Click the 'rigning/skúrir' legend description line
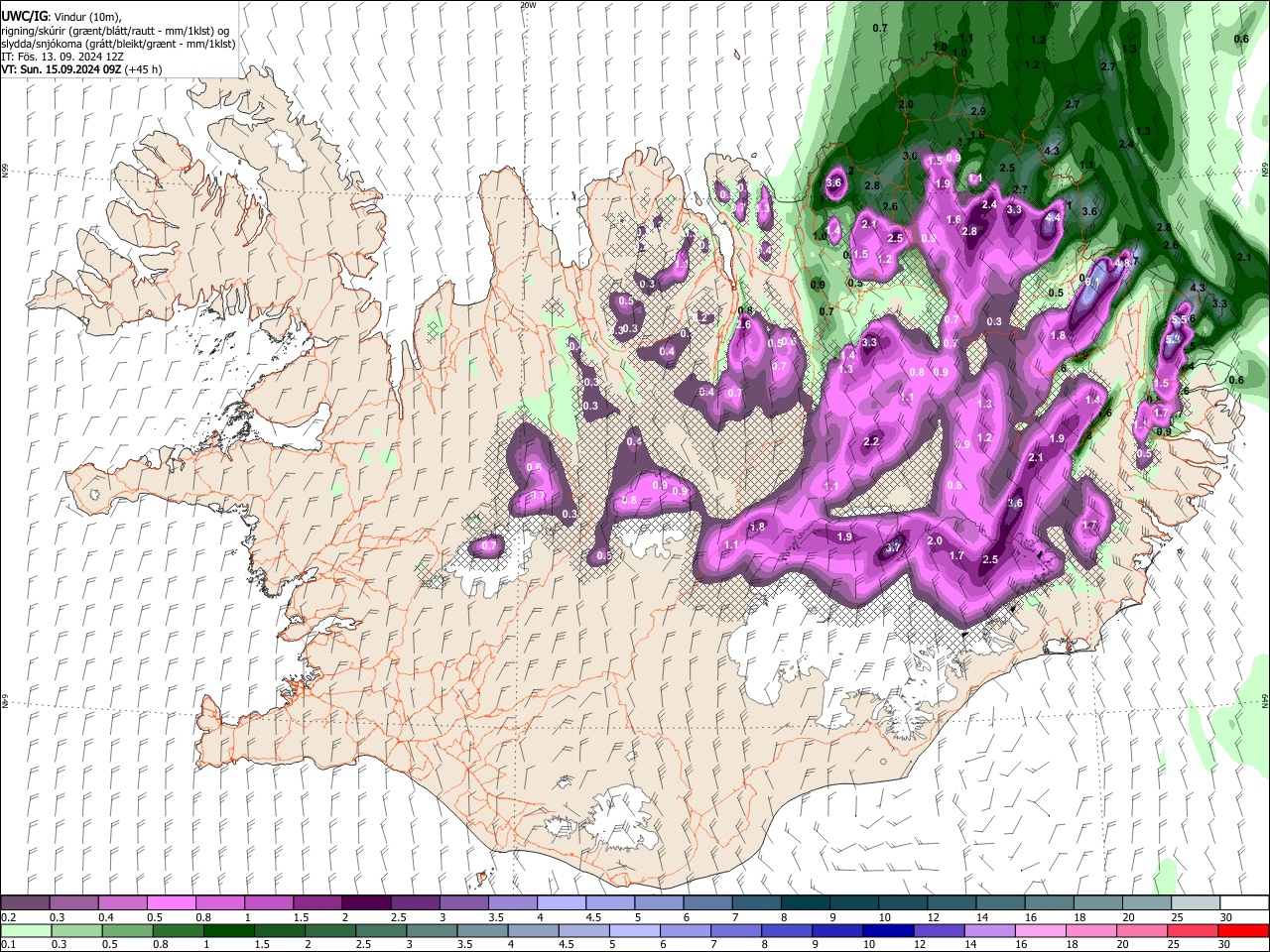 point(116,31)
